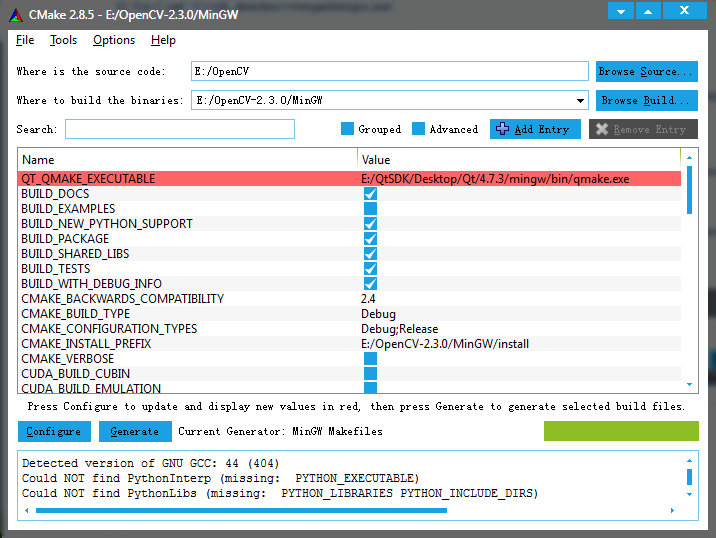Focus the Search input field
The width and height of the screenshot is (716, 538).
(180, 129)
